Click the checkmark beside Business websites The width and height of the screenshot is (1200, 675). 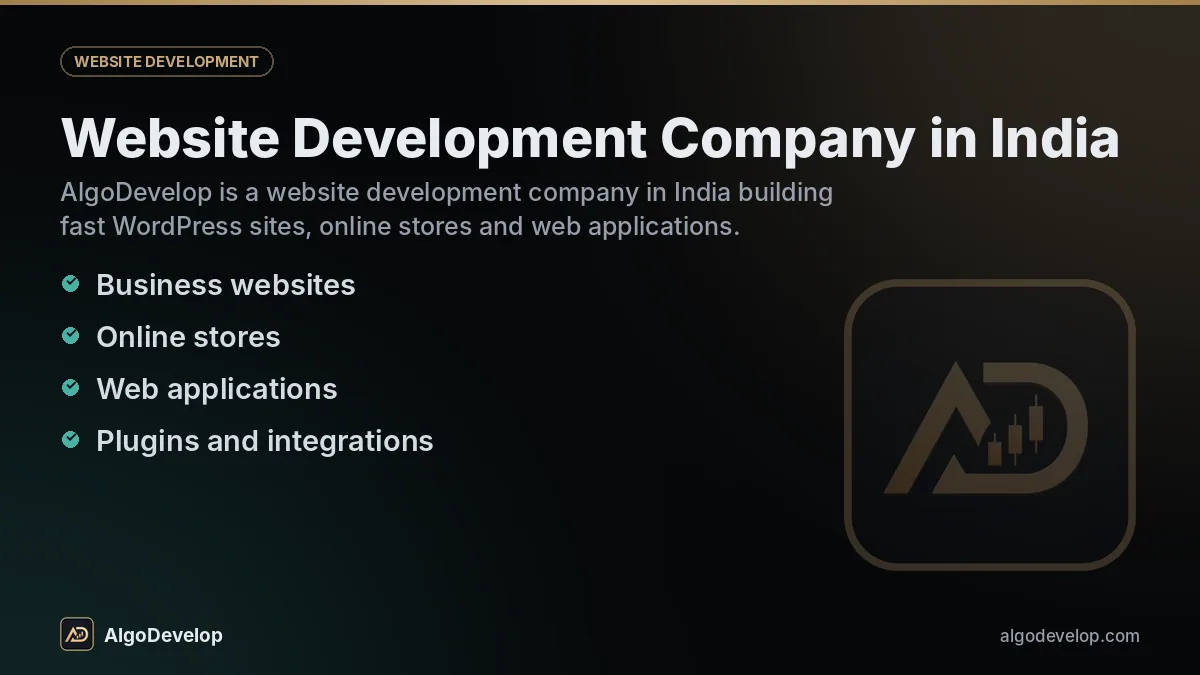click(70, 284)
